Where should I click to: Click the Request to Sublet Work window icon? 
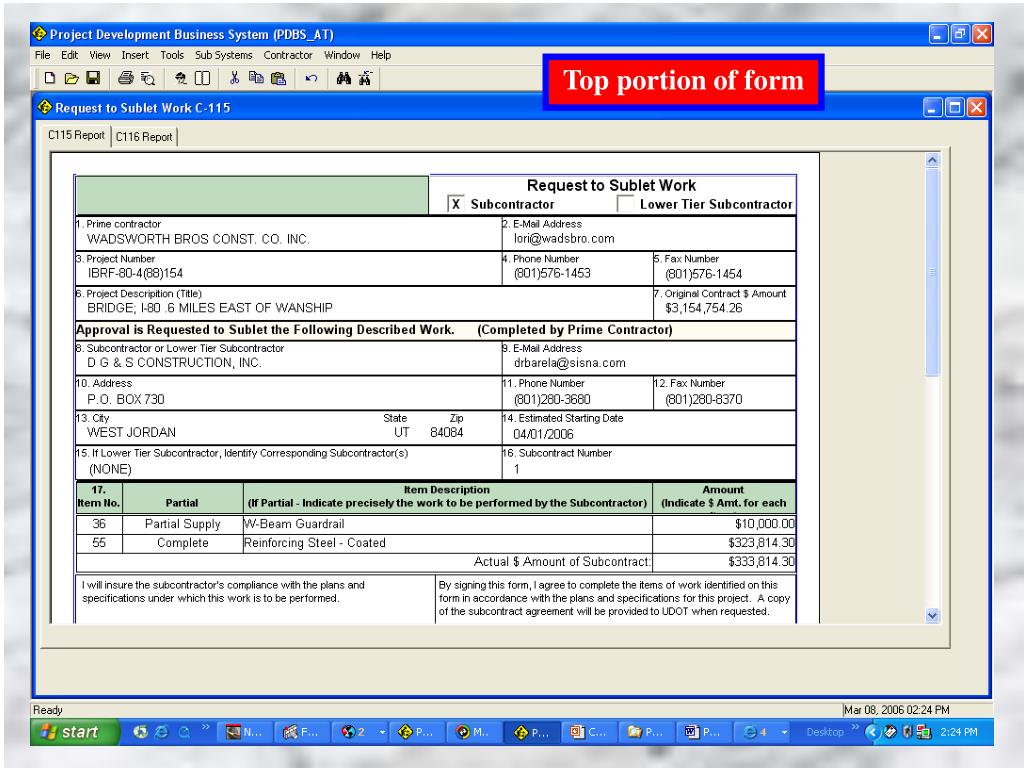(x=44, y=106)
